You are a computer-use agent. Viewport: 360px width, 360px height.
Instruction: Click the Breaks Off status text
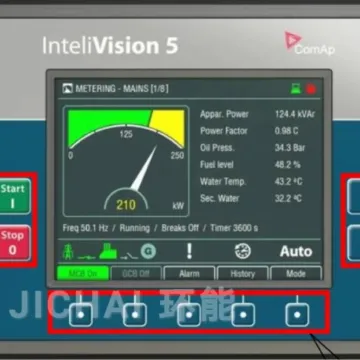point(180,228)
